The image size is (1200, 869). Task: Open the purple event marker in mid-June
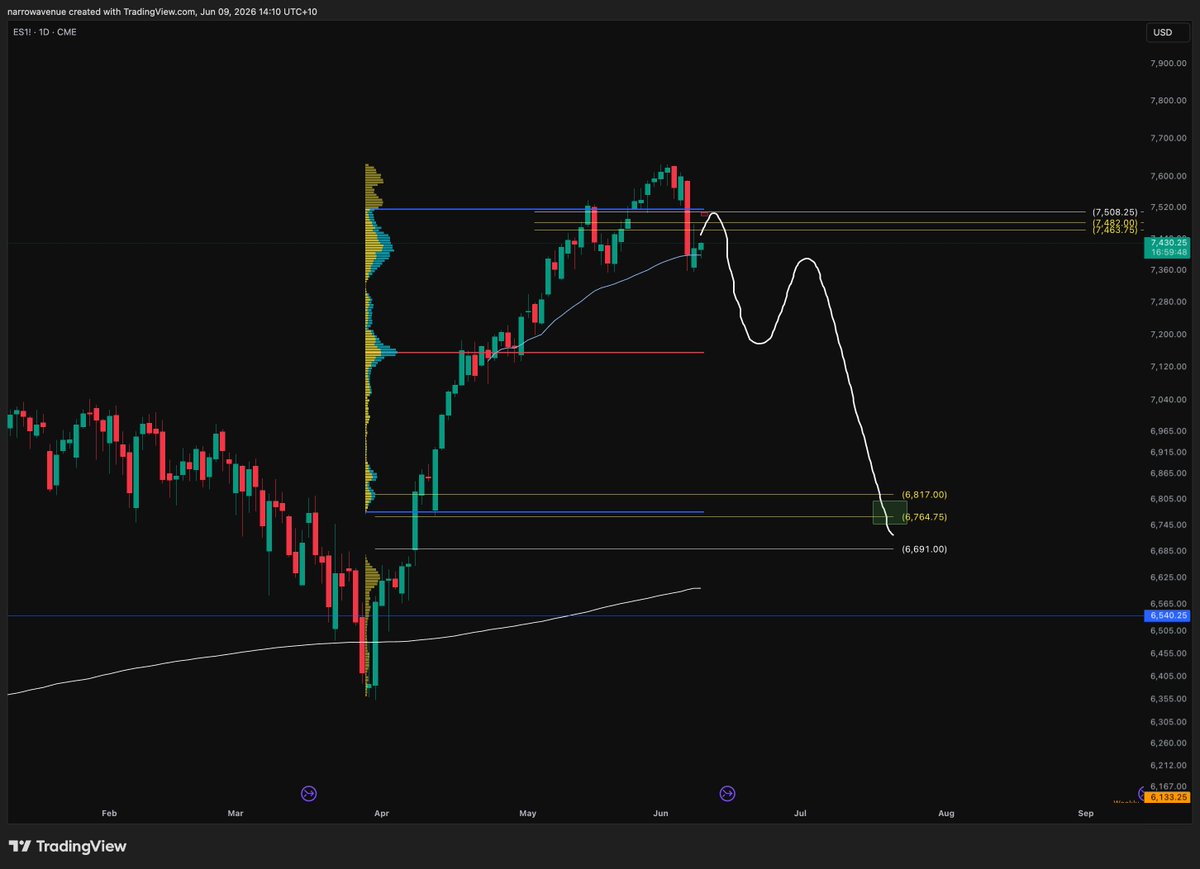coord(727,793)
